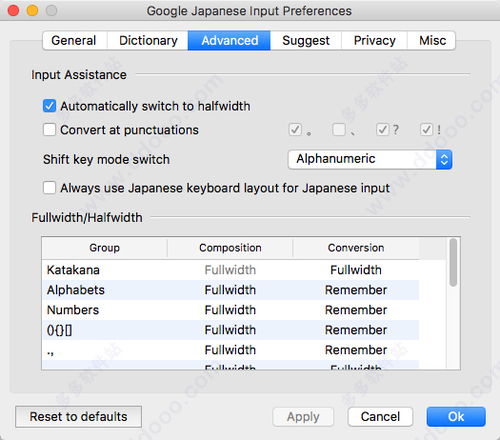Change Katakana Conversion Fullwidth cell
500x440 pixels.
click(x=356, y=270)
